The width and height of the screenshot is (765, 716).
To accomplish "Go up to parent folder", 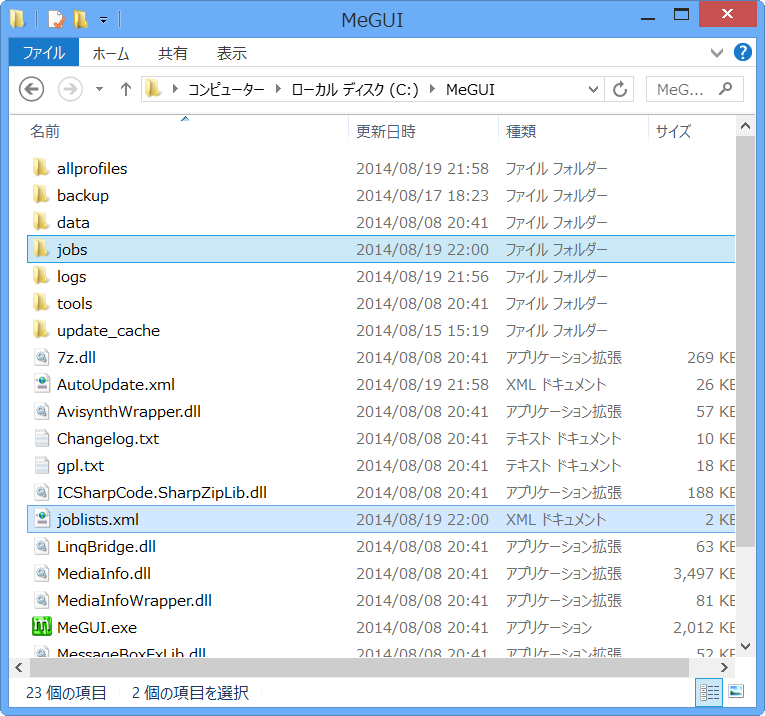I will (126, 89).
